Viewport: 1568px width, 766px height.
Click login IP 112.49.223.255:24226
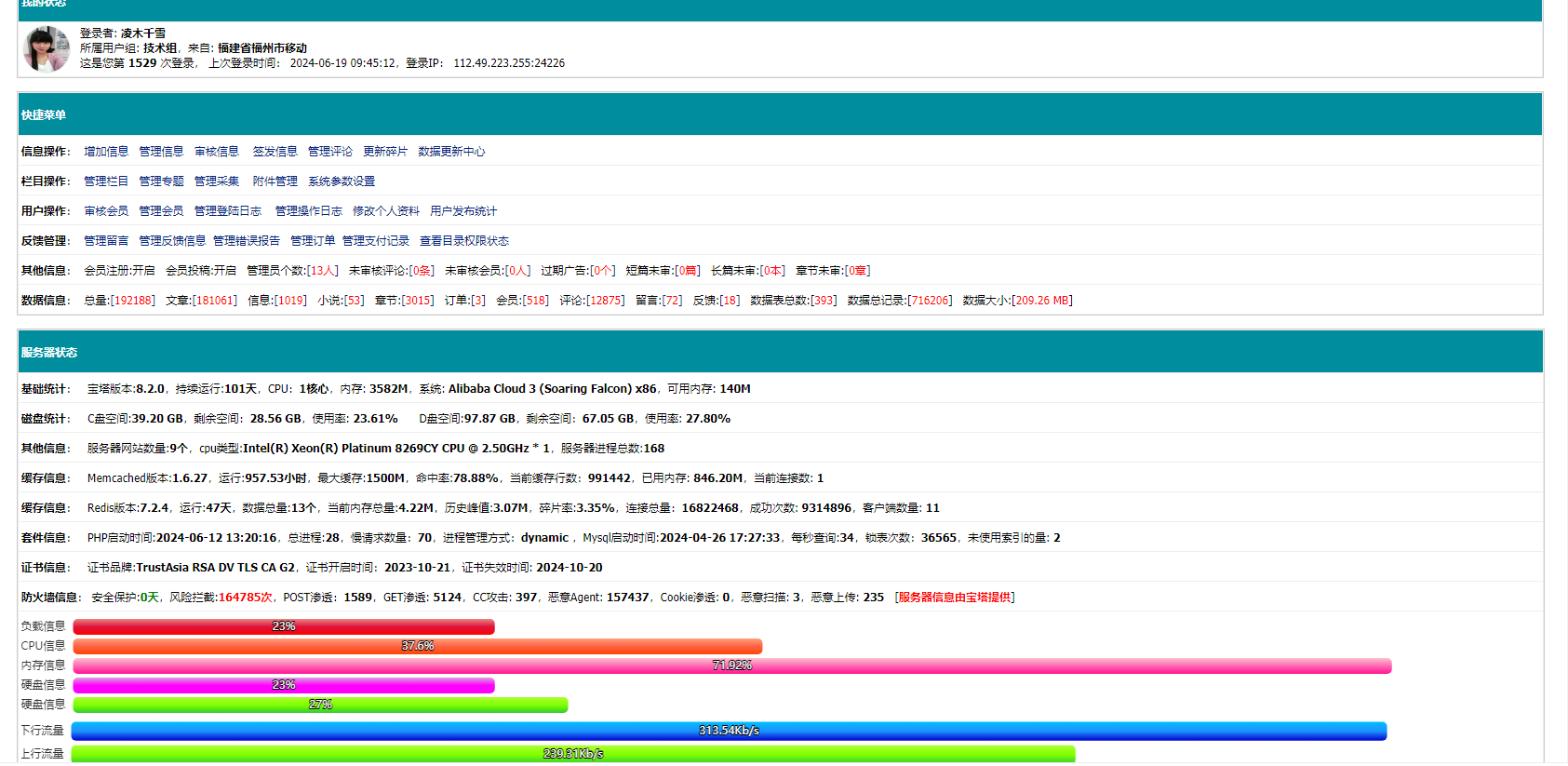click(x=509, y=63)
